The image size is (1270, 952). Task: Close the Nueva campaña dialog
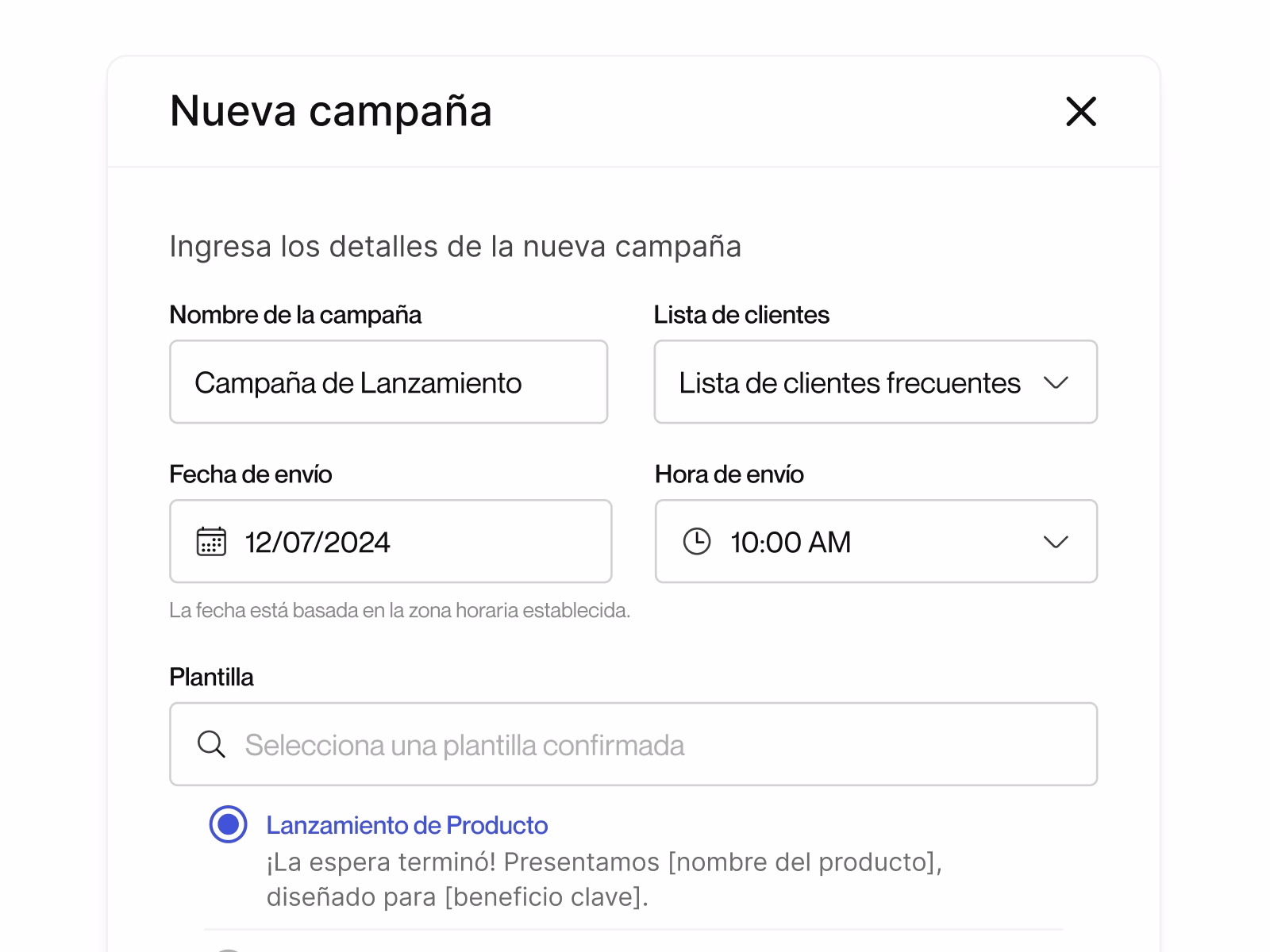point(1080,111)
